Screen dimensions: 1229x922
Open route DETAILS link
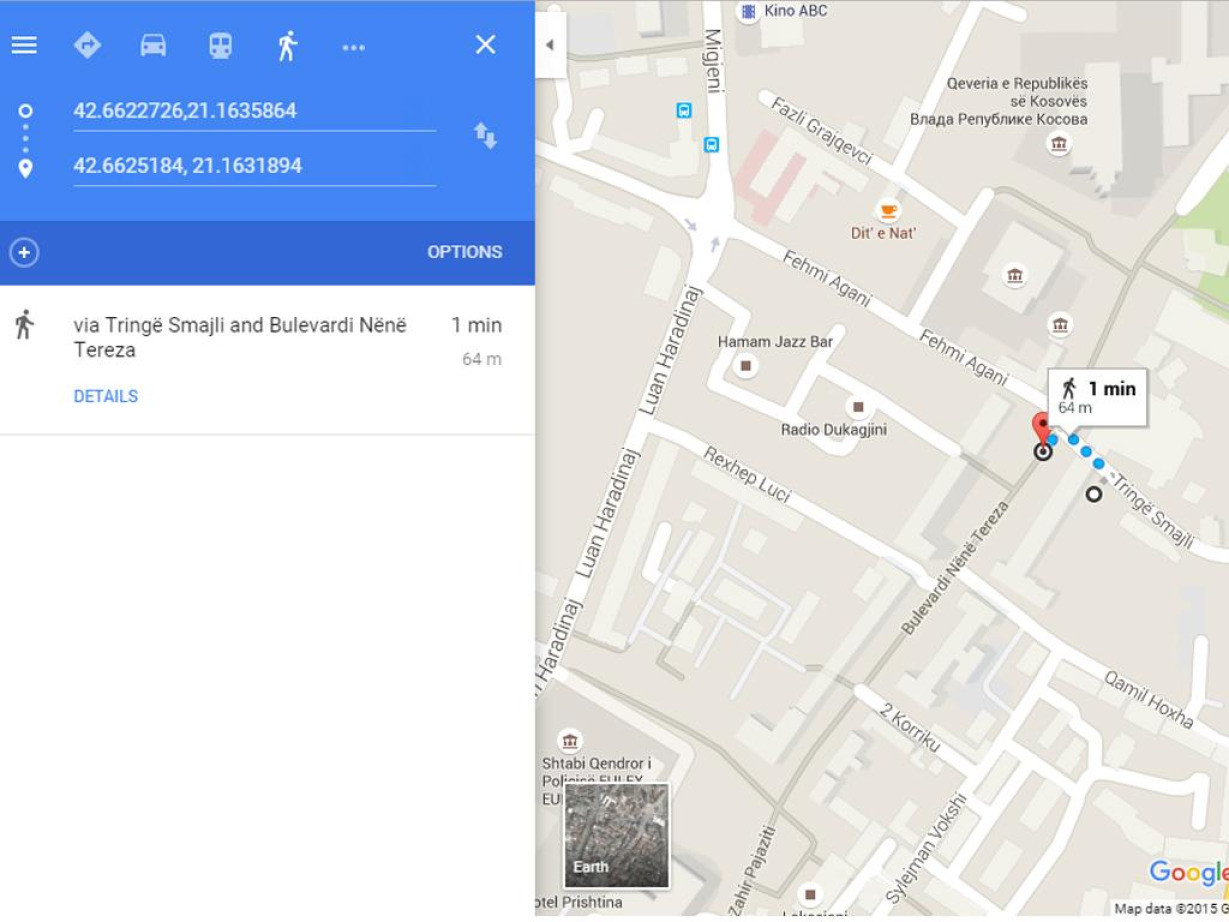106,396
